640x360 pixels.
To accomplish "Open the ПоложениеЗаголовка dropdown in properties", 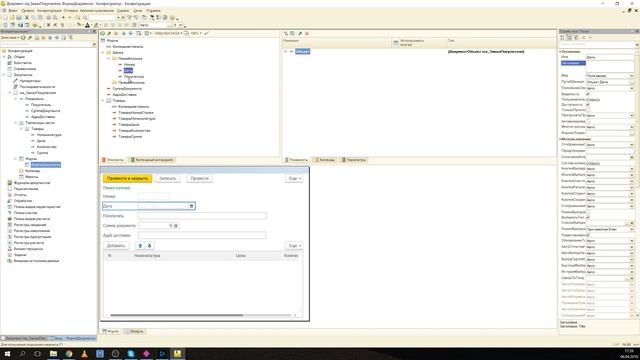I will (x=632, y=88).
